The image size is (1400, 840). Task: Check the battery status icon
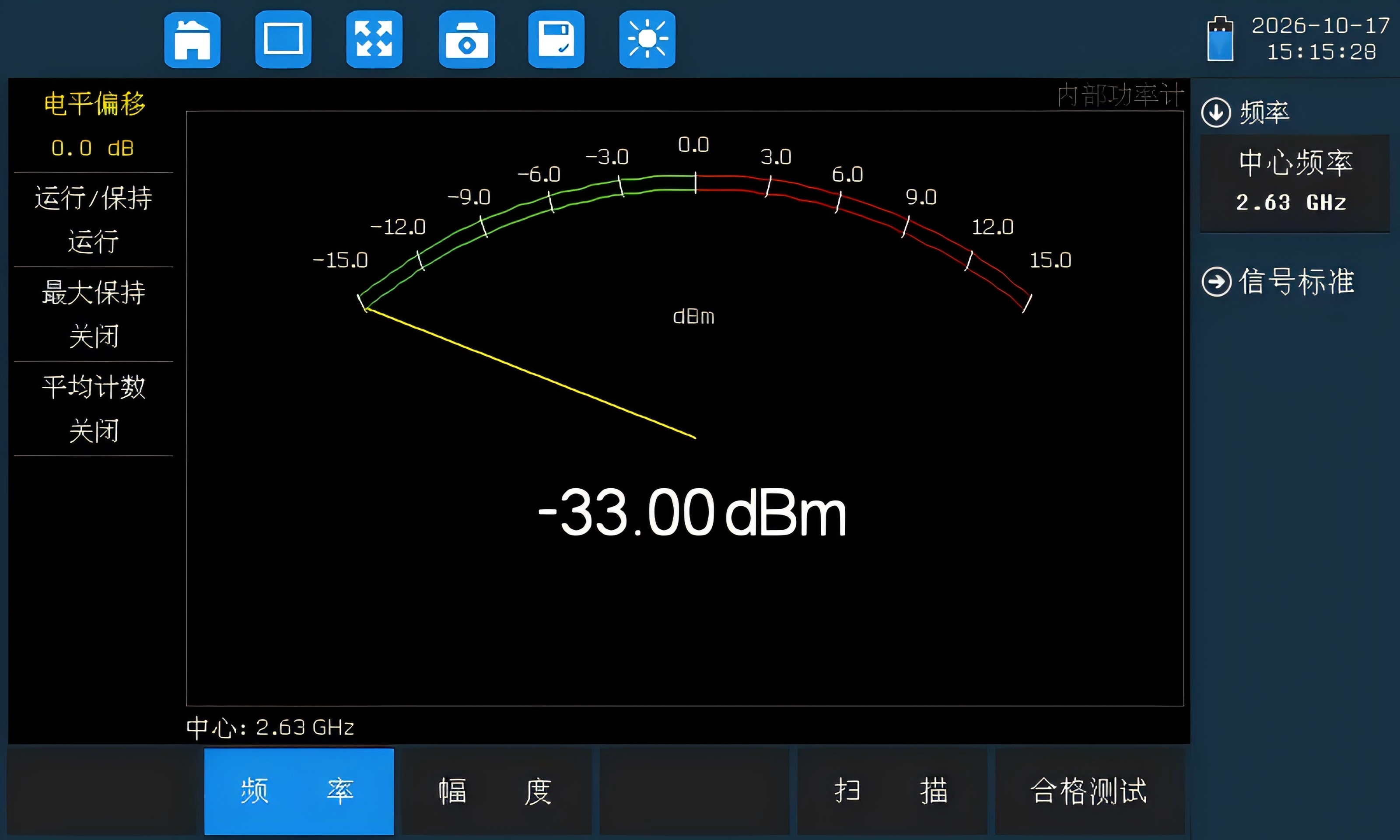(1220, 38)
